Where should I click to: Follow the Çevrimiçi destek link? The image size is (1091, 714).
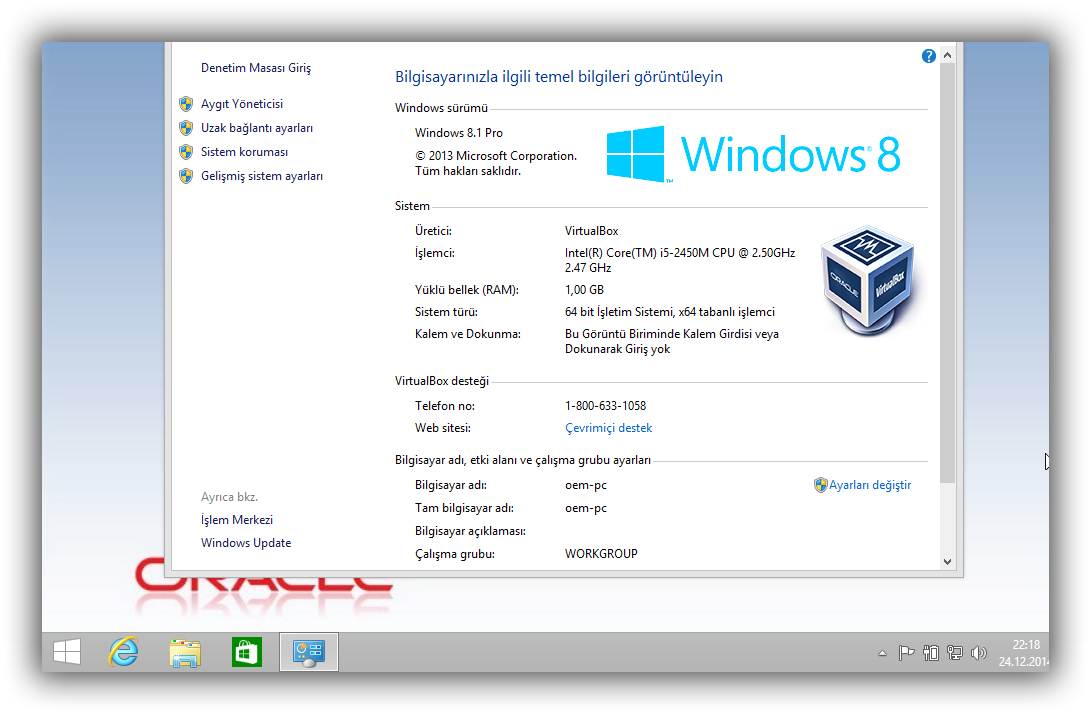pos(608,428)
